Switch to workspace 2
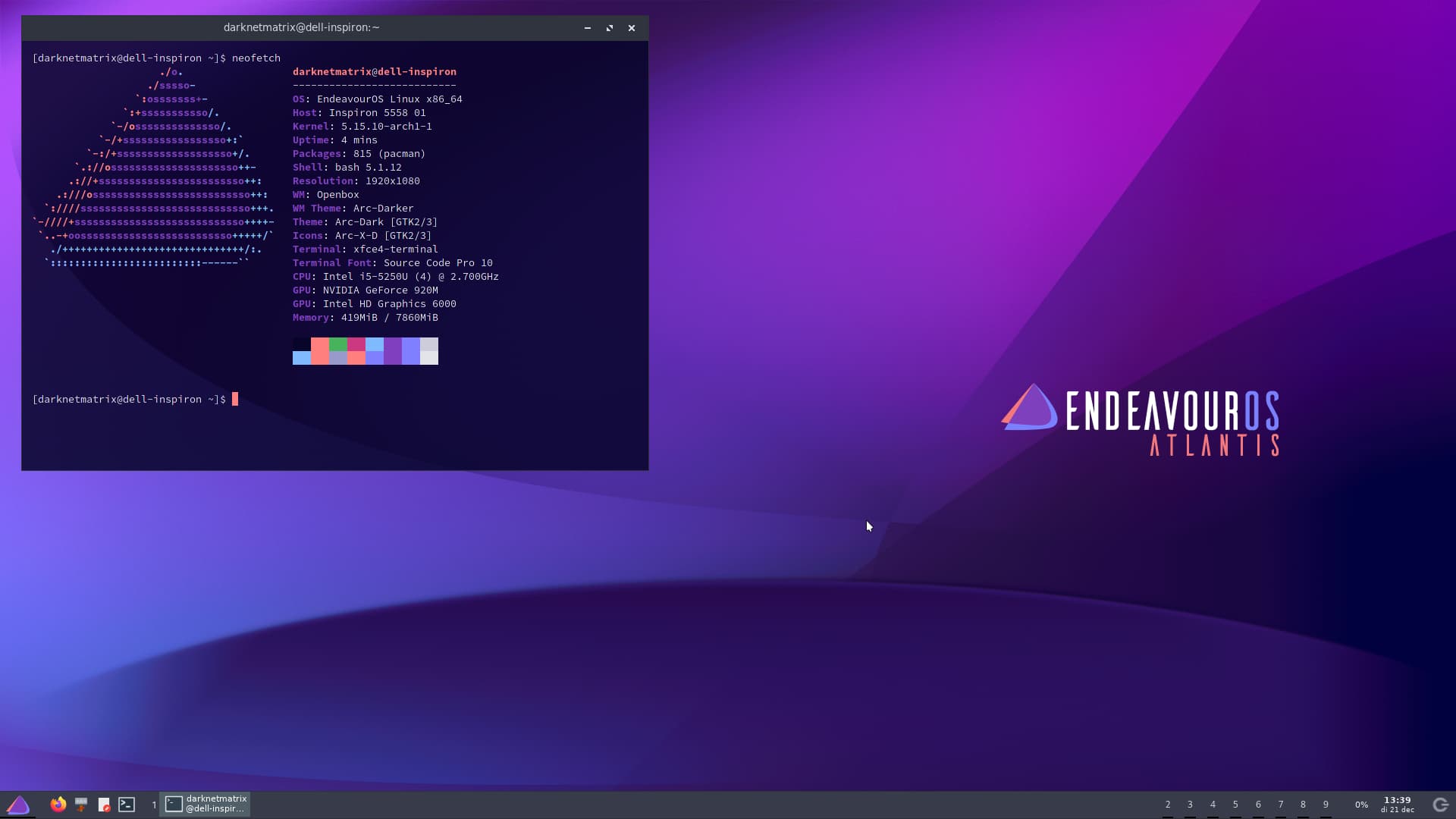The width and height of the screenshot is (1456, 819). pos(1167,805)
